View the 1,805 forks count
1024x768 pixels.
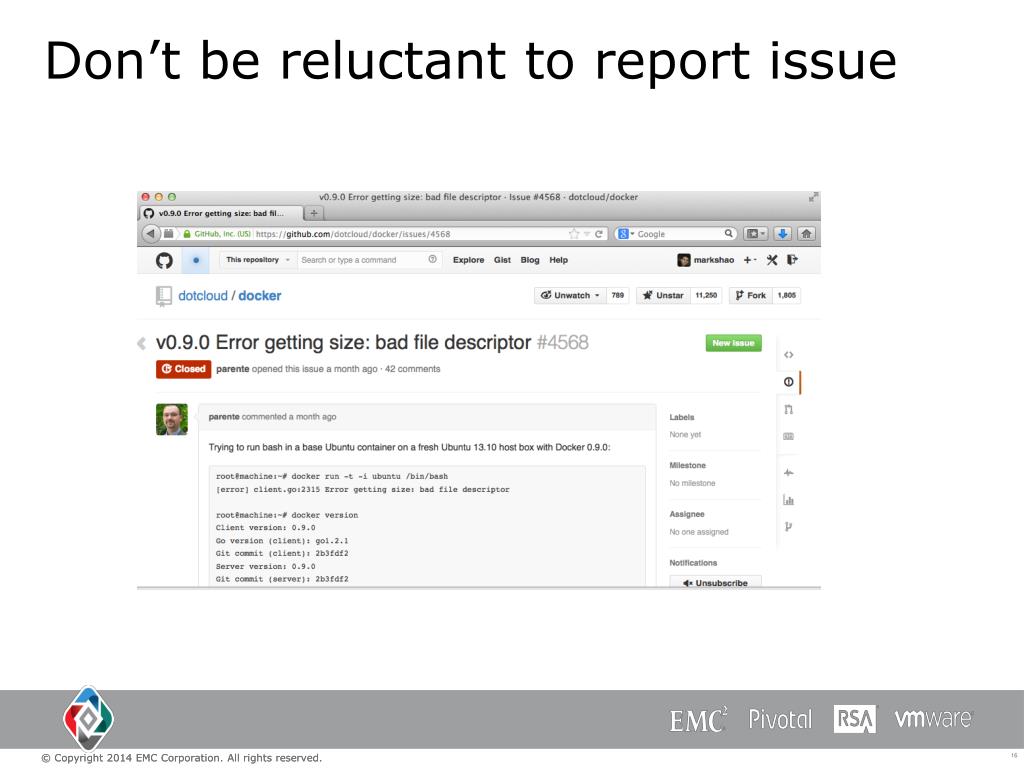pos(786,295)
